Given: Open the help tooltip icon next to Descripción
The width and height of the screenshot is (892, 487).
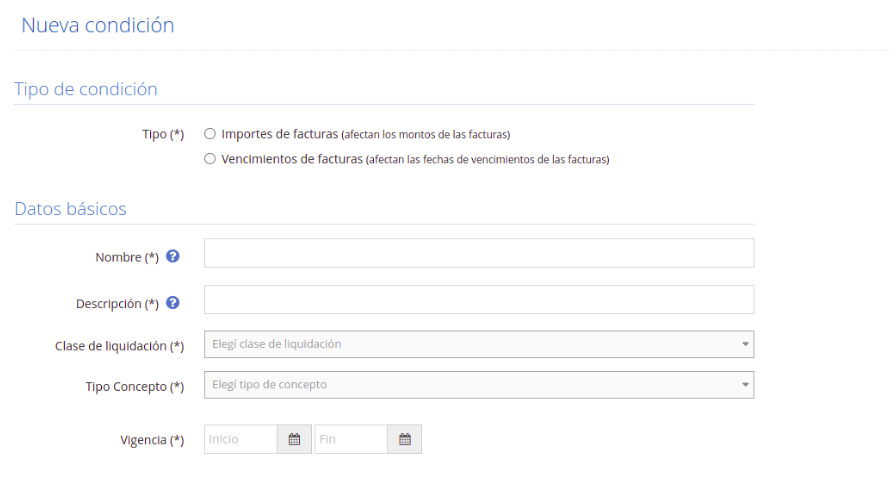Looking at the screenshot, I should point(173,303).
